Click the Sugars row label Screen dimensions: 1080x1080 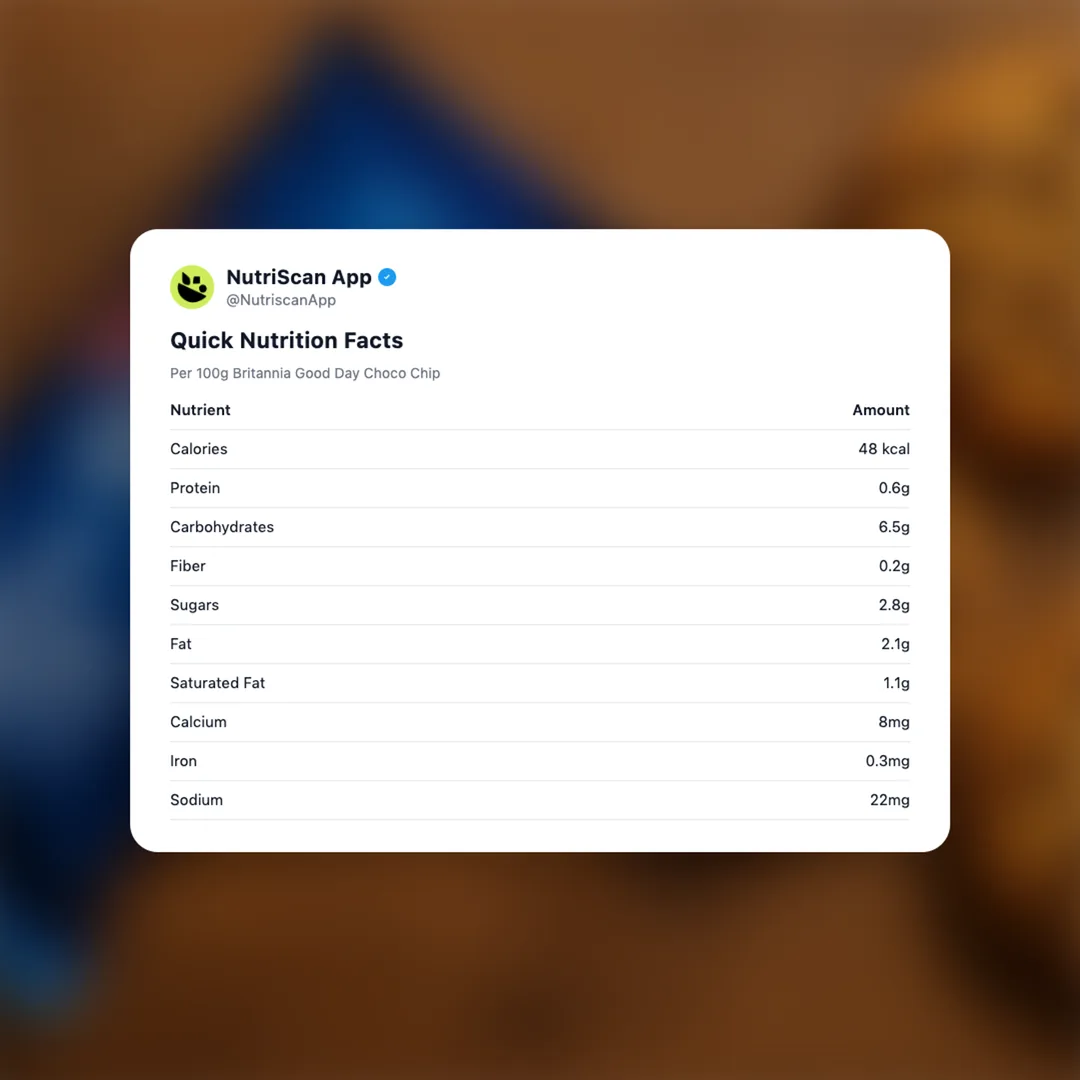coord(194,605)
